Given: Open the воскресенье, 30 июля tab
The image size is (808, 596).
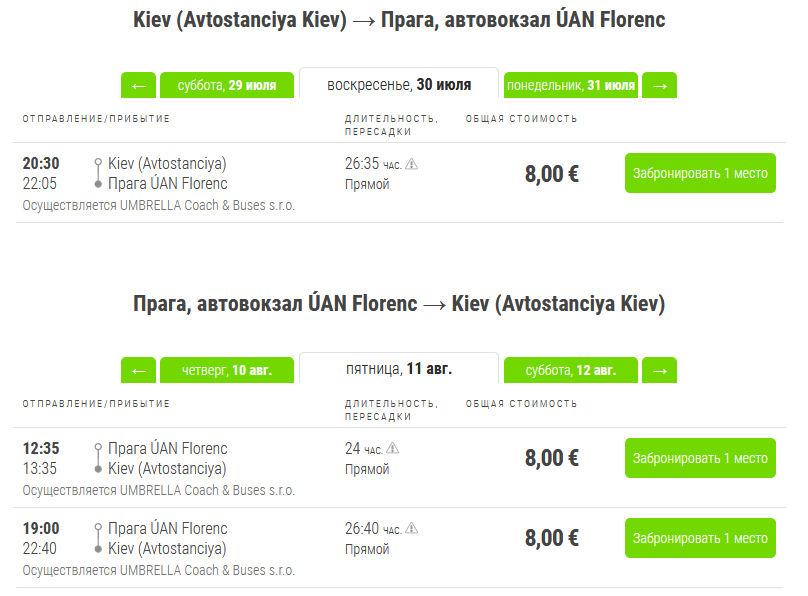Looking at the screenshot, I should (399, 84).
